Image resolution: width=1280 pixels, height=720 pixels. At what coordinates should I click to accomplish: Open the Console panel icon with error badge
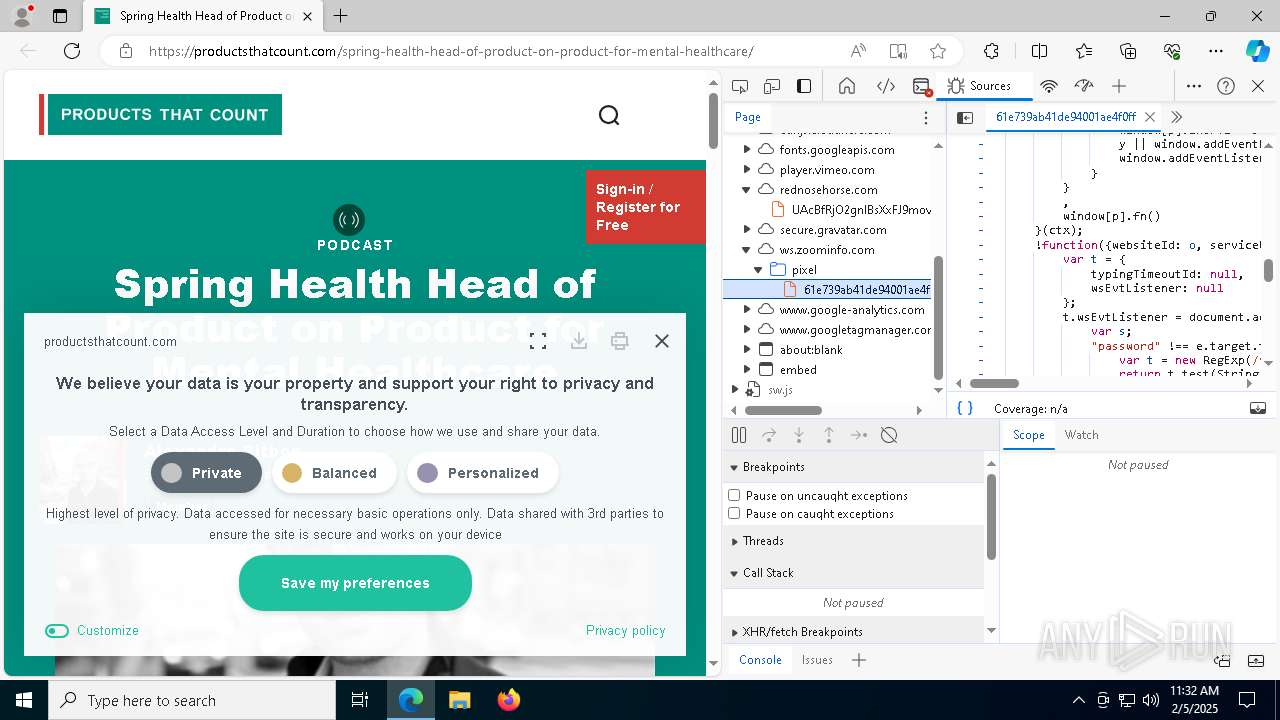[922, 86]
